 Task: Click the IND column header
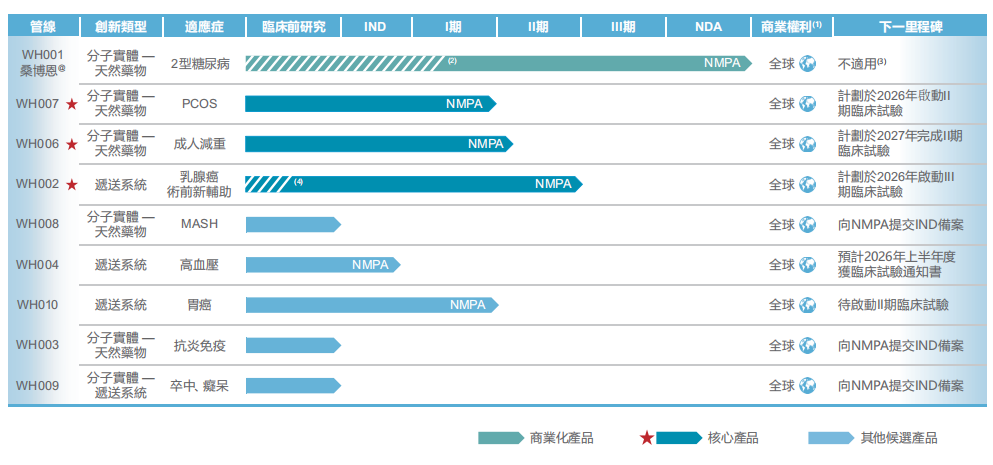pos(376,27)
